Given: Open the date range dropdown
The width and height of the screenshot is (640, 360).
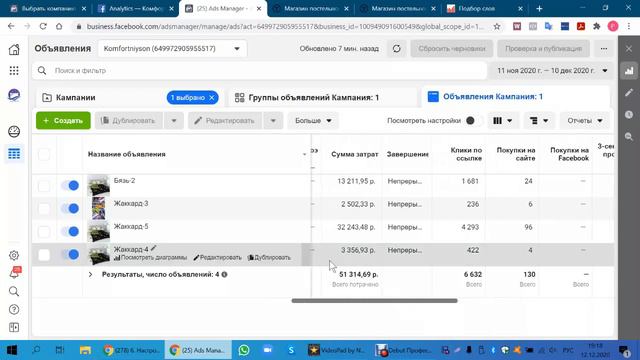Looking at the screenshot, I should [552, 71].
